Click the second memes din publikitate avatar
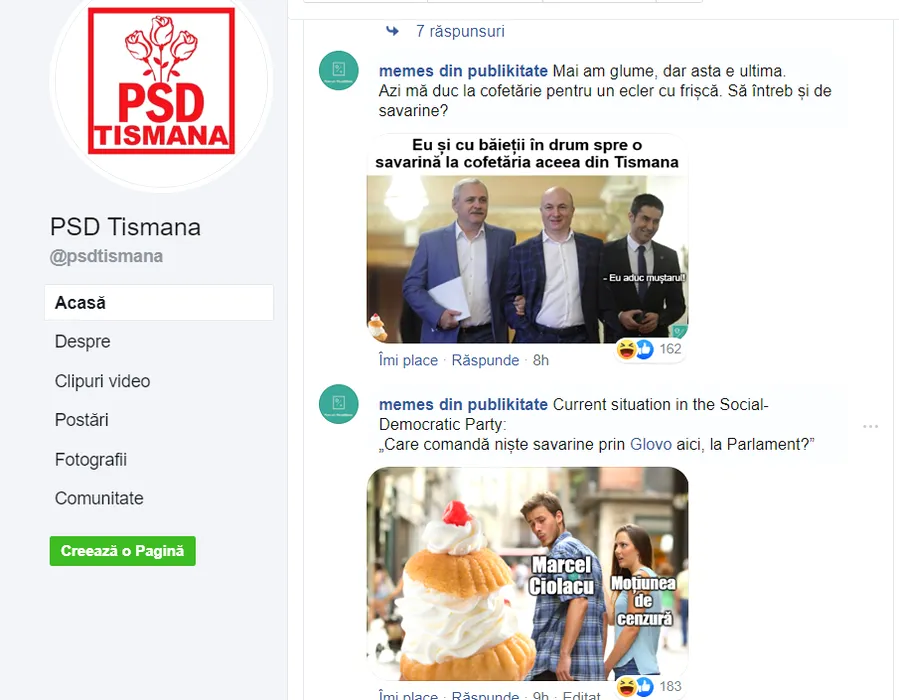Viewport: 899px width, 700px height. [339, 404]
